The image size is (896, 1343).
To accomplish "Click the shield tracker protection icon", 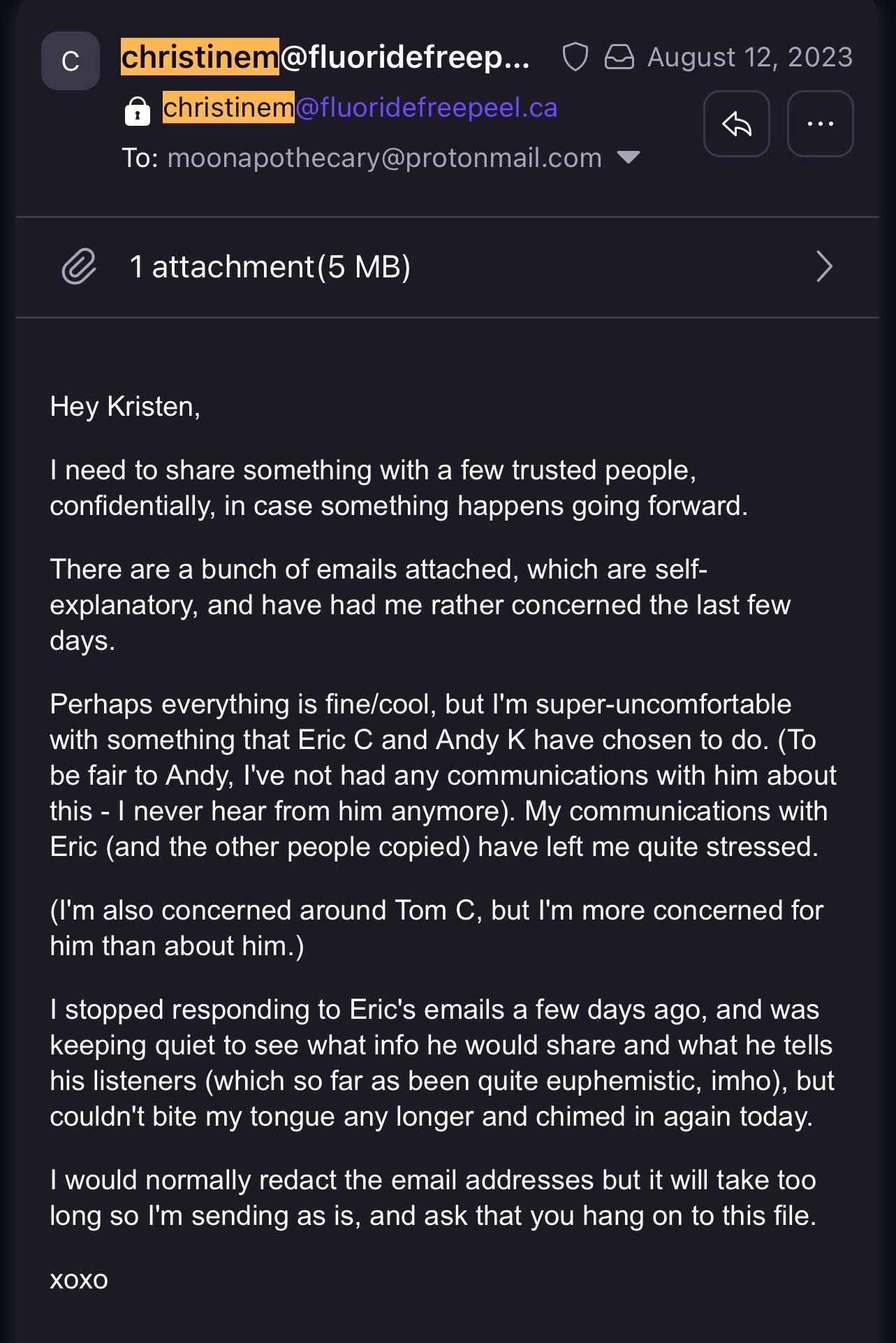I will [575, 57].
